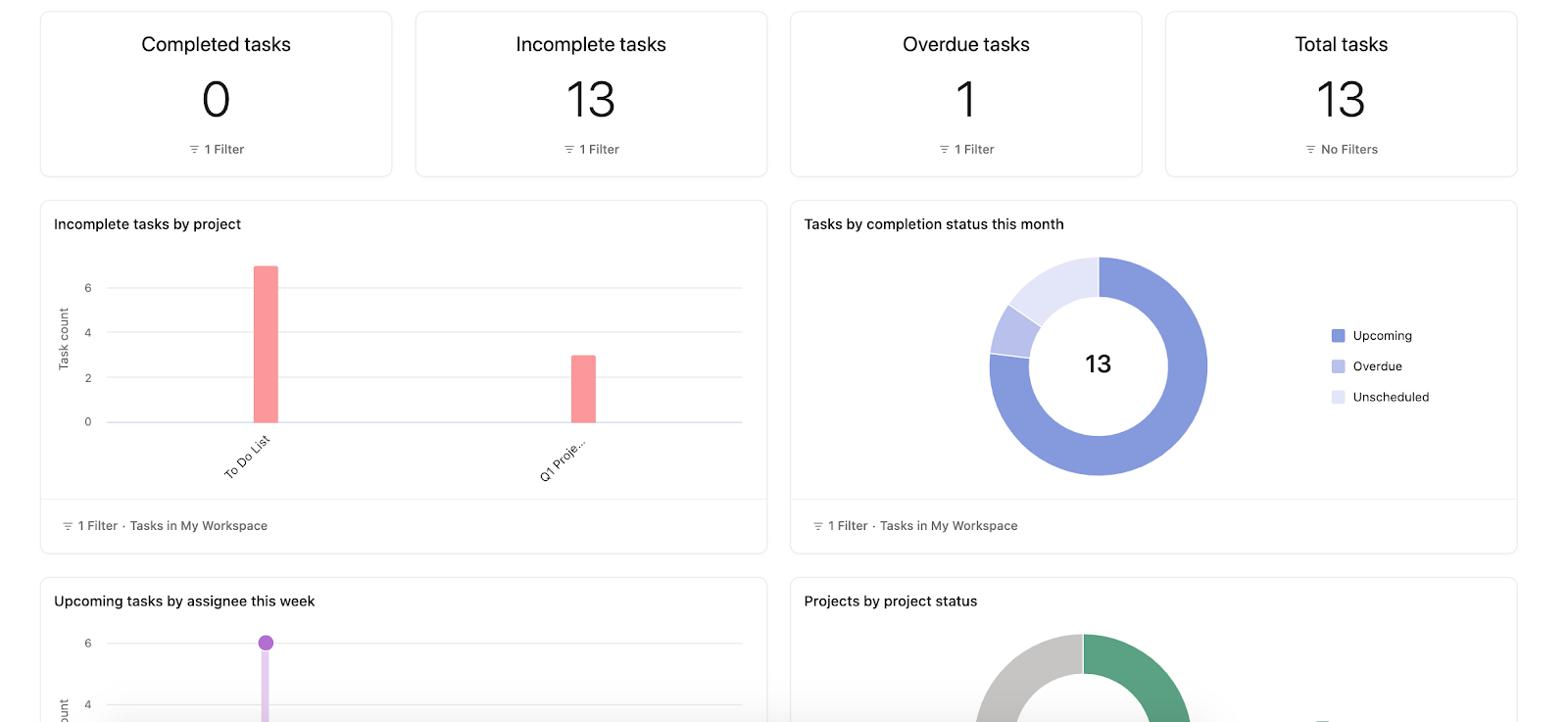
Task: Open Tasks in My Workspace filter under bar chart
Action: pos(199,526)
